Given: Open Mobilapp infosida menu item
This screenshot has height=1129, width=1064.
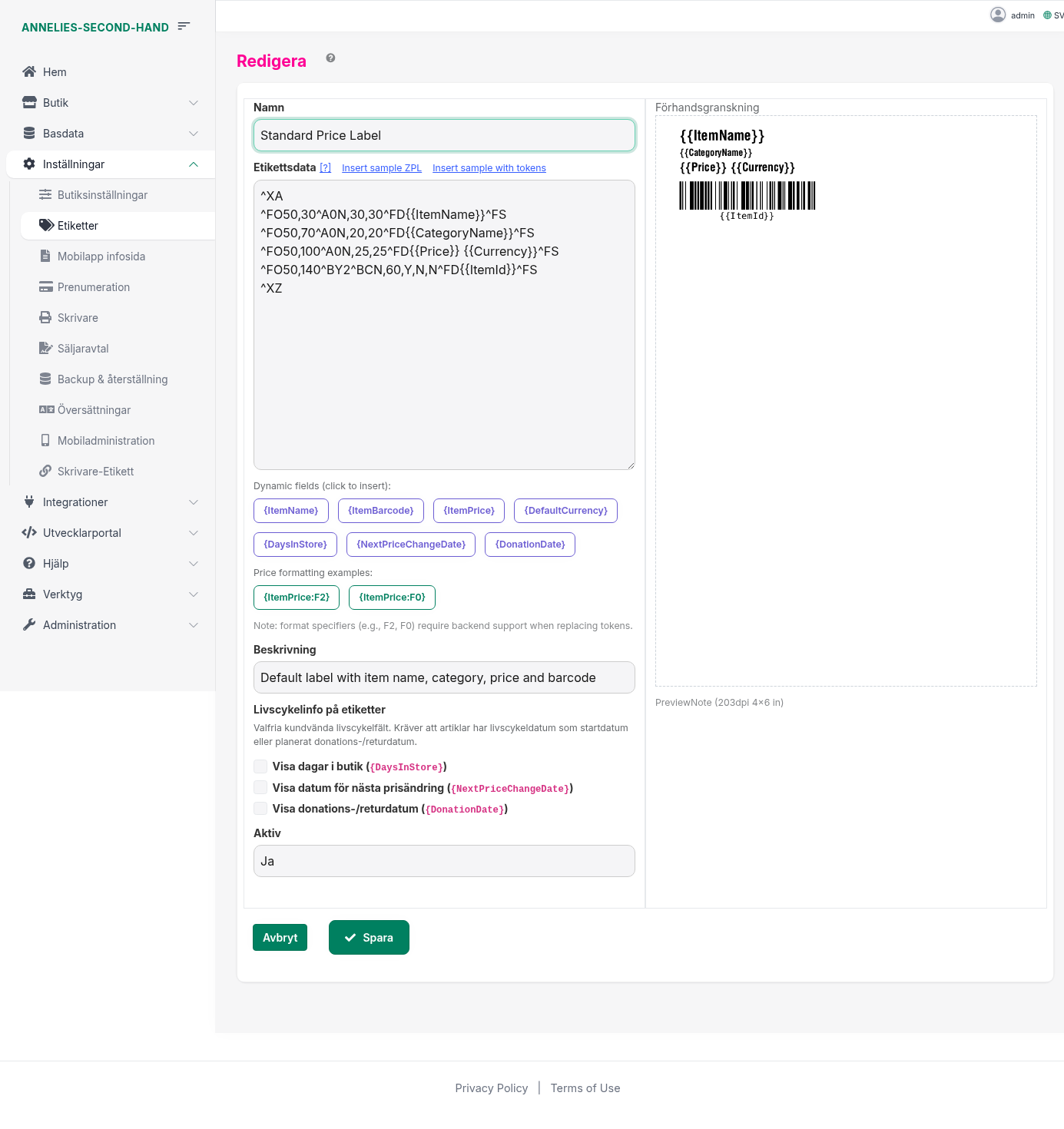Looking at the screenshot, I should point(101,257).
